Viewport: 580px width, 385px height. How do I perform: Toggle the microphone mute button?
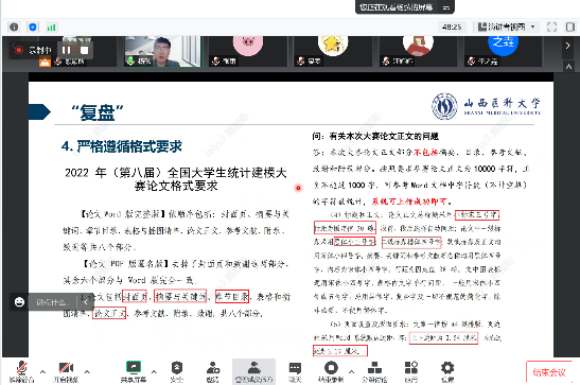click(x=21, y=372)
